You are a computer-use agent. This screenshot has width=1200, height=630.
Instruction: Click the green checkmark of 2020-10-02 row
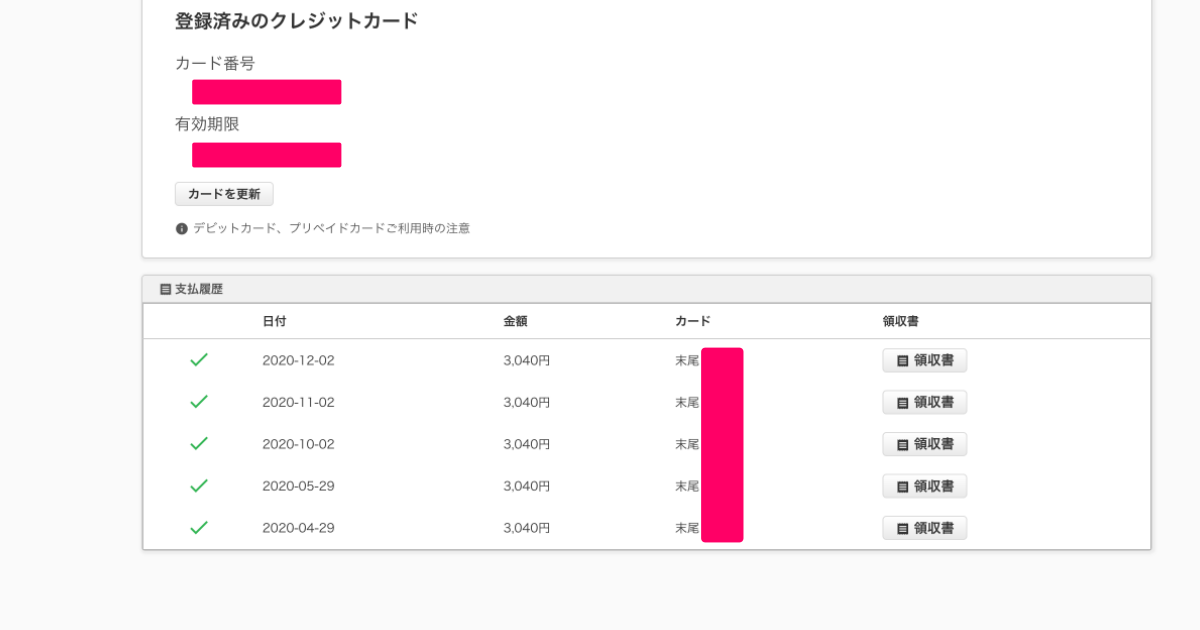click(x=199, y=444)
